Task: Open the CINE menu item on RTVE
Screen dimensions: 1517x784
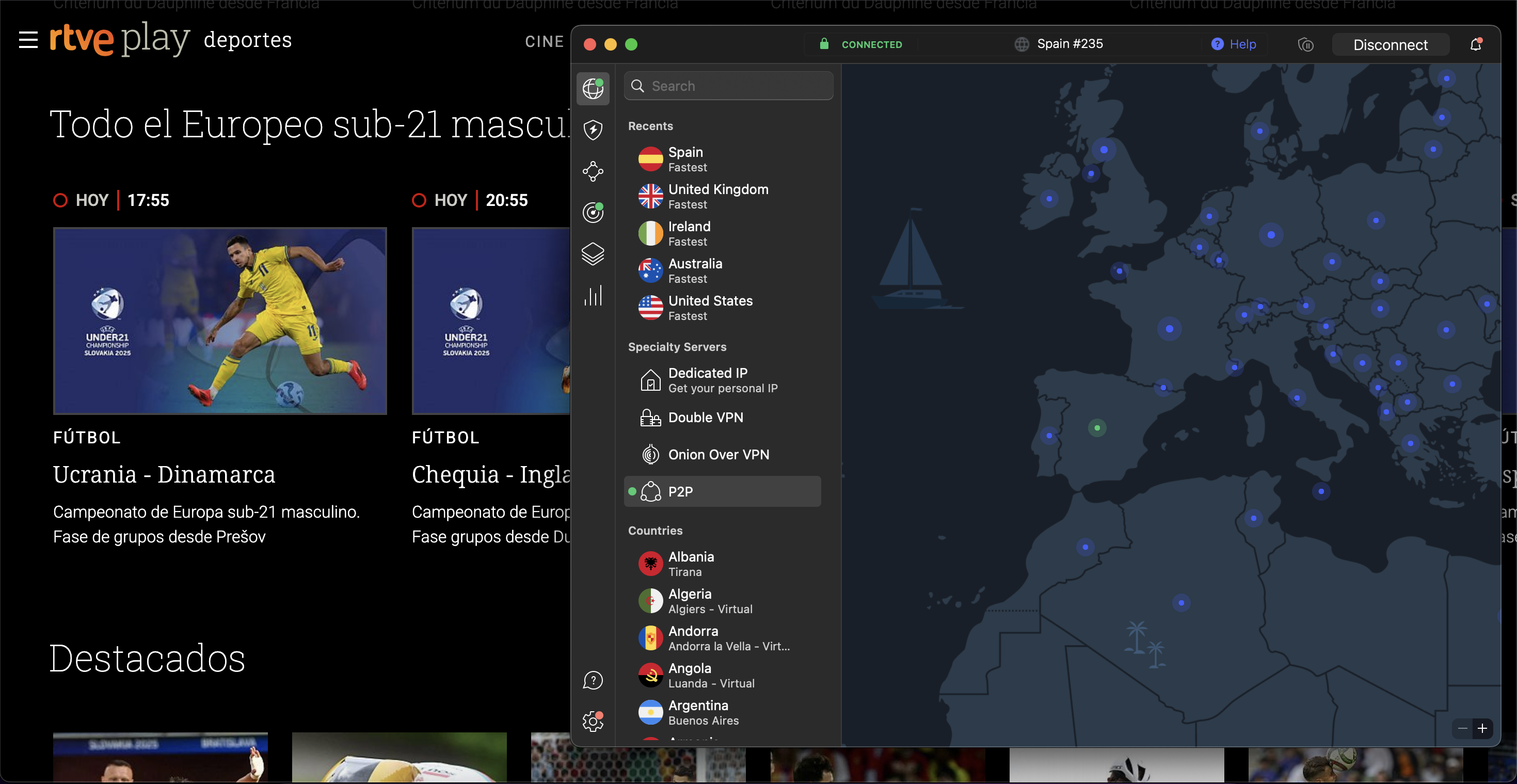Action: point(544,42)
